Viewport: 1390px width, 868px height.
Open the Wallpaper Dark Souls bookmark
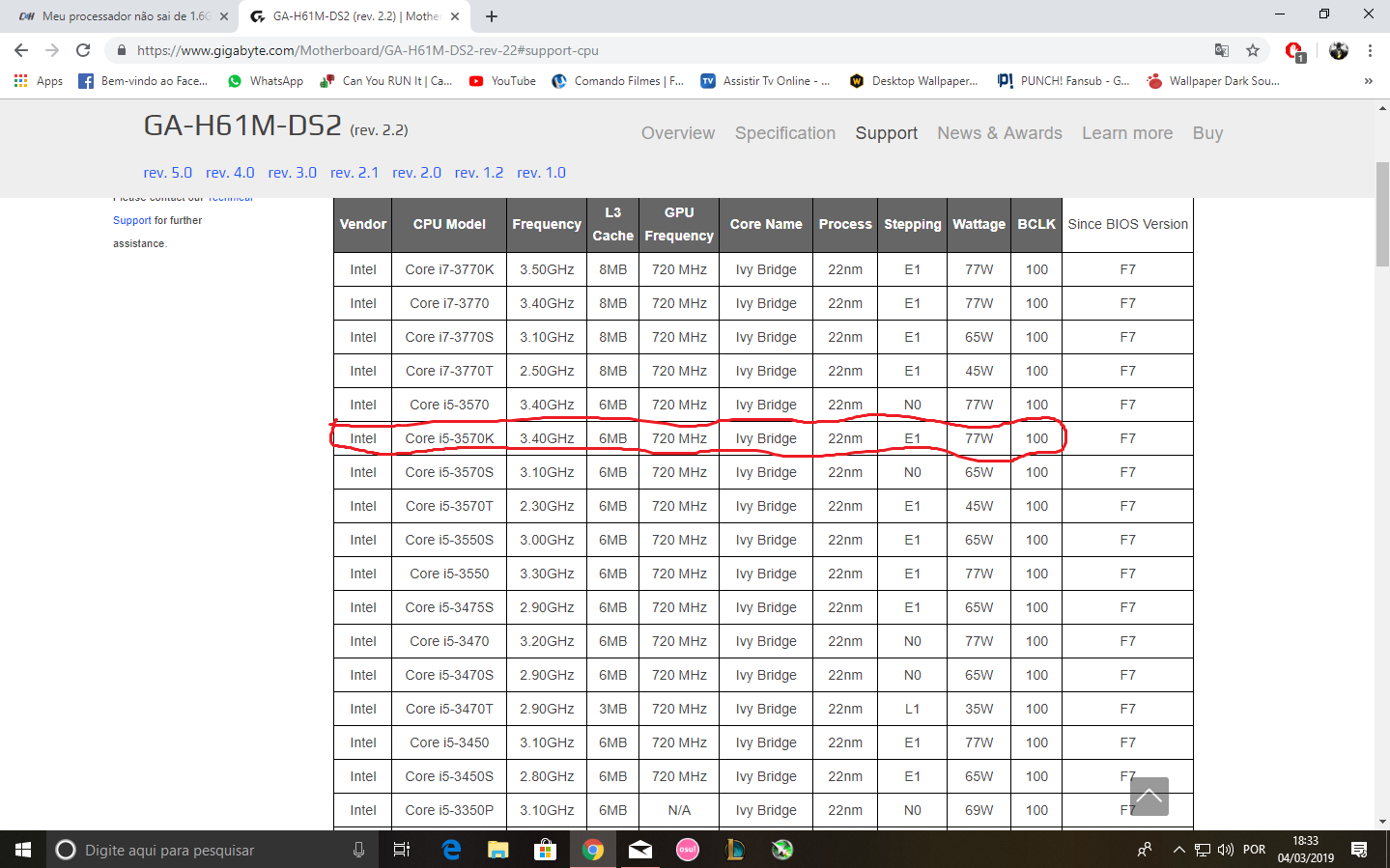pos(1213,81)
